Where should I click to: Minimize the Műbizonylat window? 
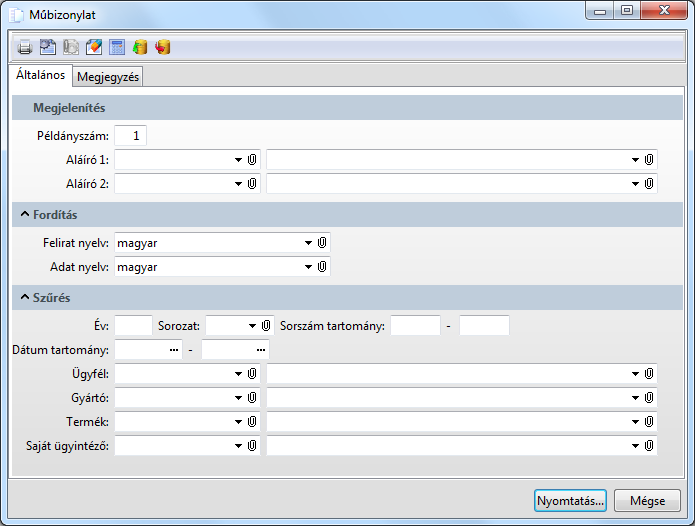[600, 10]
